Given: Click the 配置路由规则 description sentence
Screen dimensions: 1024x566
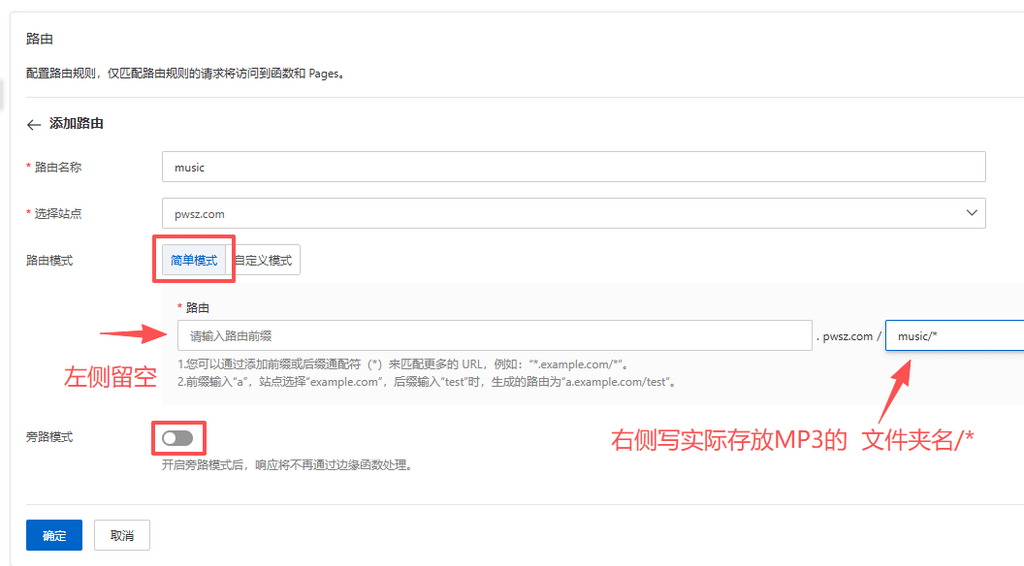Looking at the screenshot, I should 185,74.
